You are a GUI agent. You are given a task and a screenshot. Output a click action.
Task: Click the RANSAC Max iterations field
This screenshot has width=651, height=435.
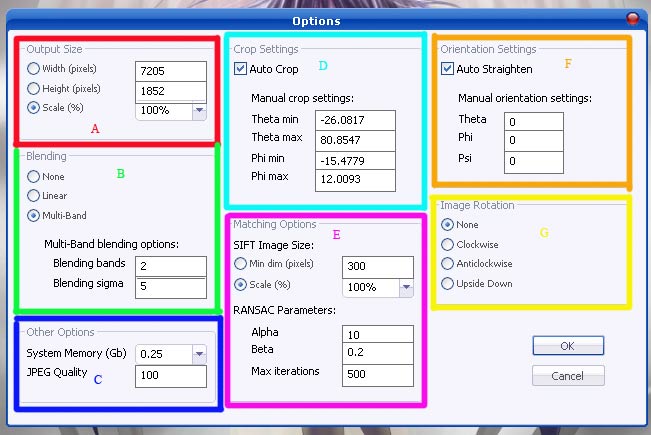coord(376,374)
